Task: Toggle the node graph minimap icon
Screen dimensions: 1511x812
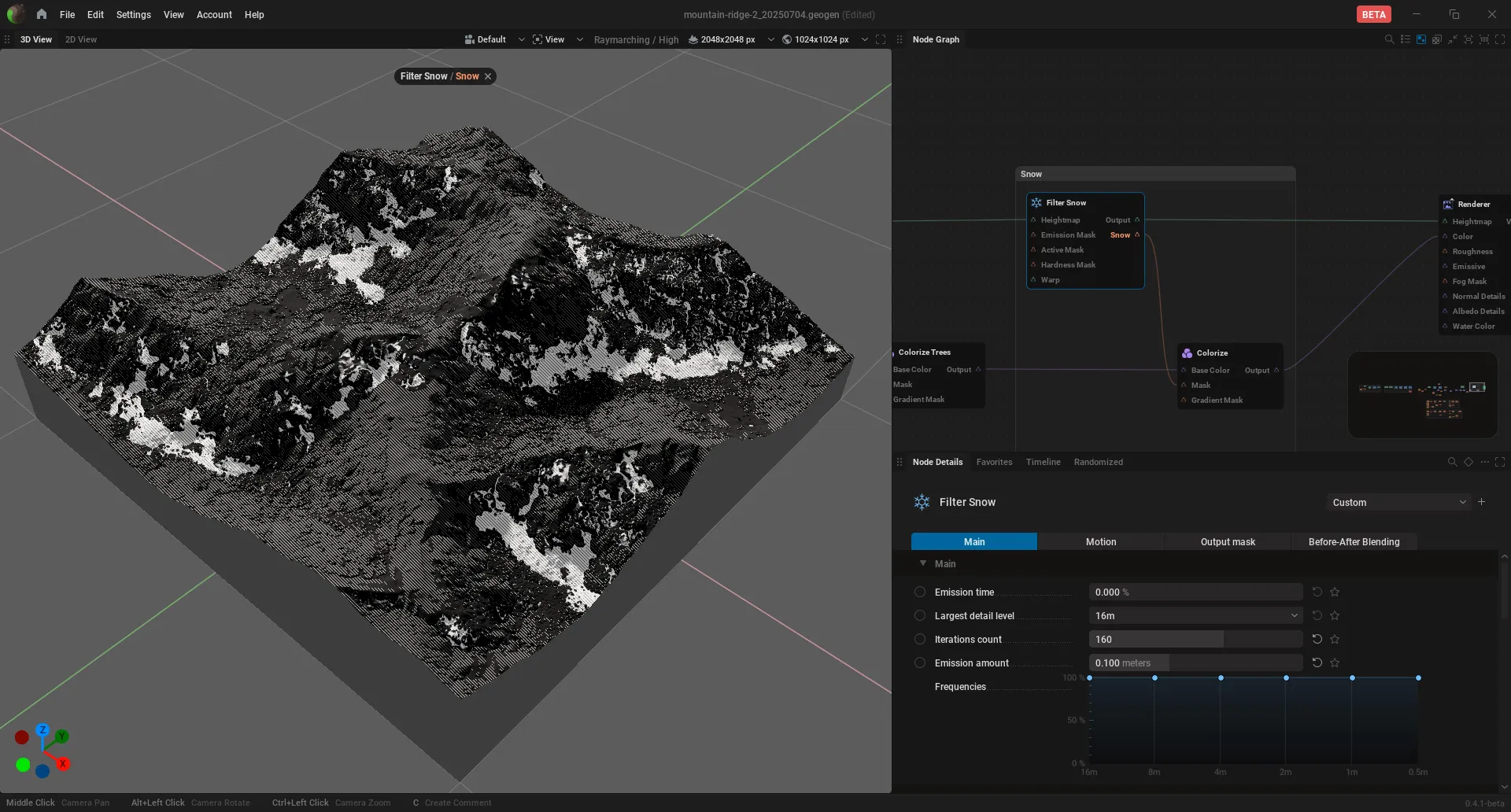Action: pos(1421,39)
